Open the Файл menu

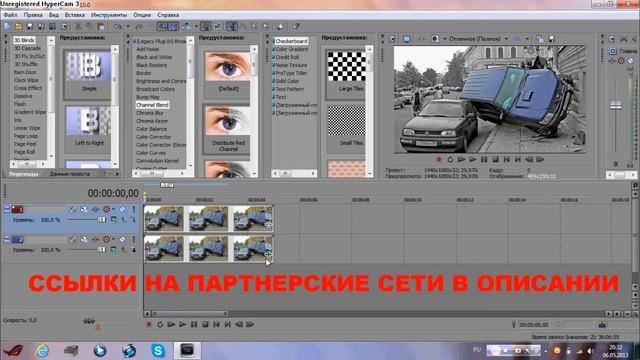[x=10, y=15]
